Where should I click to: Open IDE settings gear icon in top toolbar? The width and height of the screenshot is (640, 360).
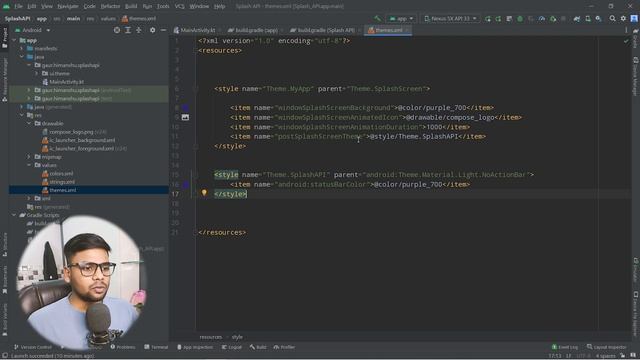[x=623, y=18]
